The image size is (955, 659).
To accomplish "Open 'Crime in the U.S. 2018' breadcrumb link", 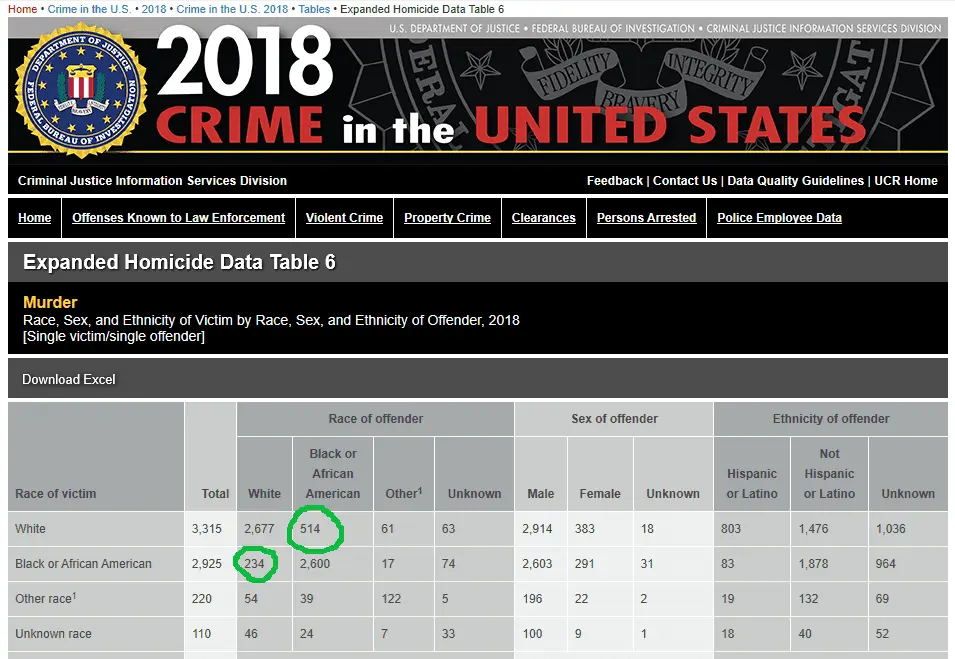I will click(232, 9).
